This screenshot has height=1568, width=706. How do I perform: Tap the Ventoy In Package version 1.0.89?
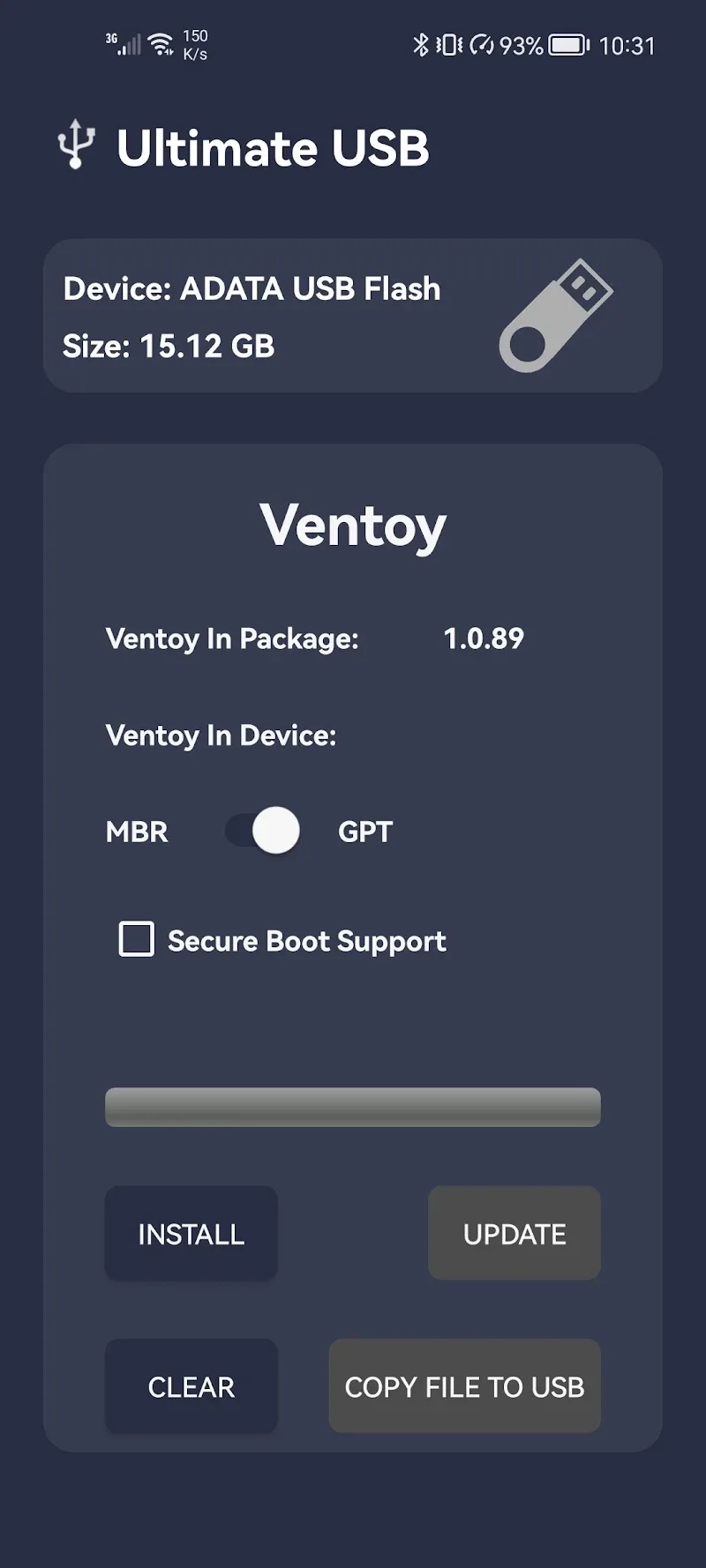click(x=483, y=638)
